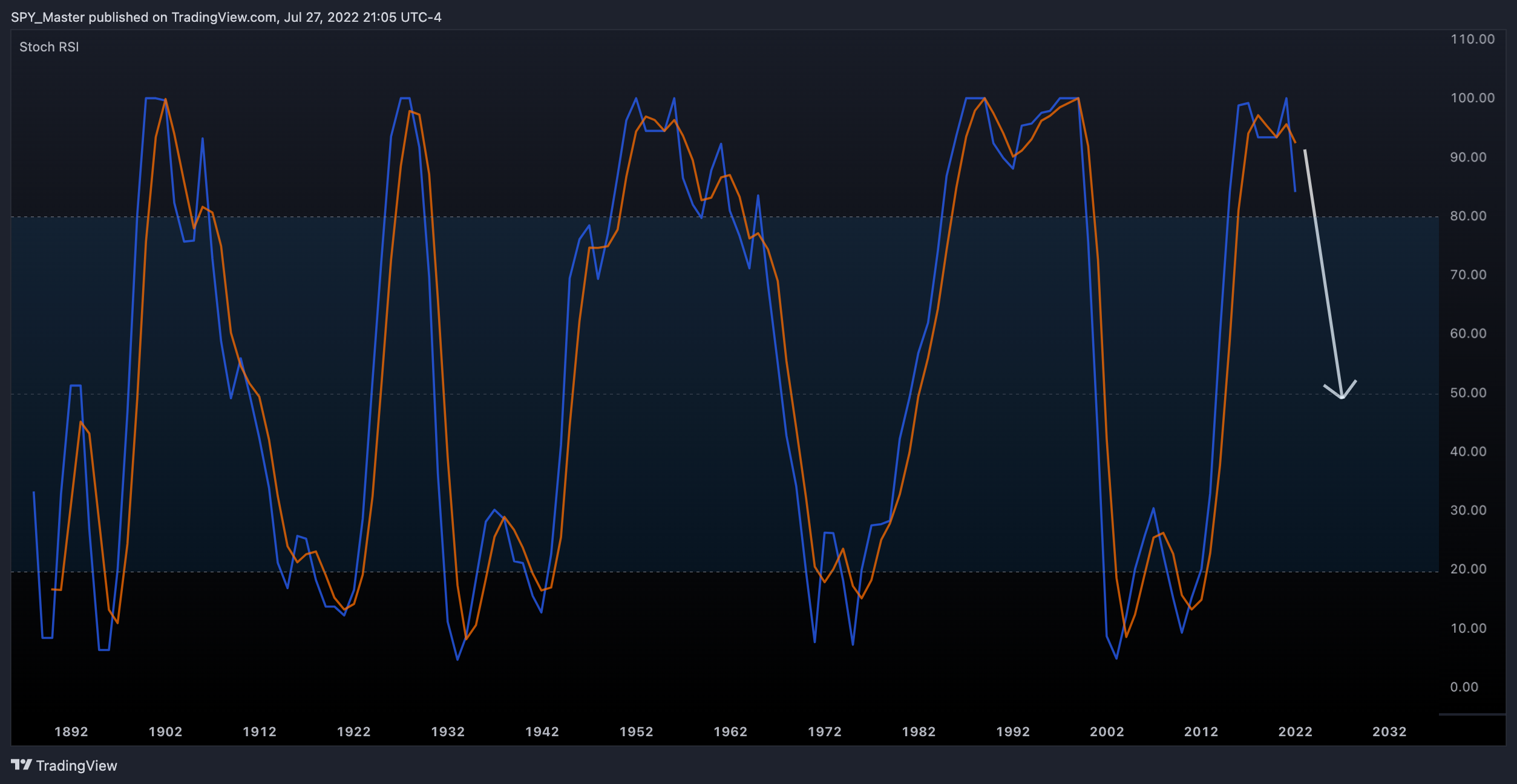
Task: Click the 2012 time axis label
Action: click(1201, 731)
